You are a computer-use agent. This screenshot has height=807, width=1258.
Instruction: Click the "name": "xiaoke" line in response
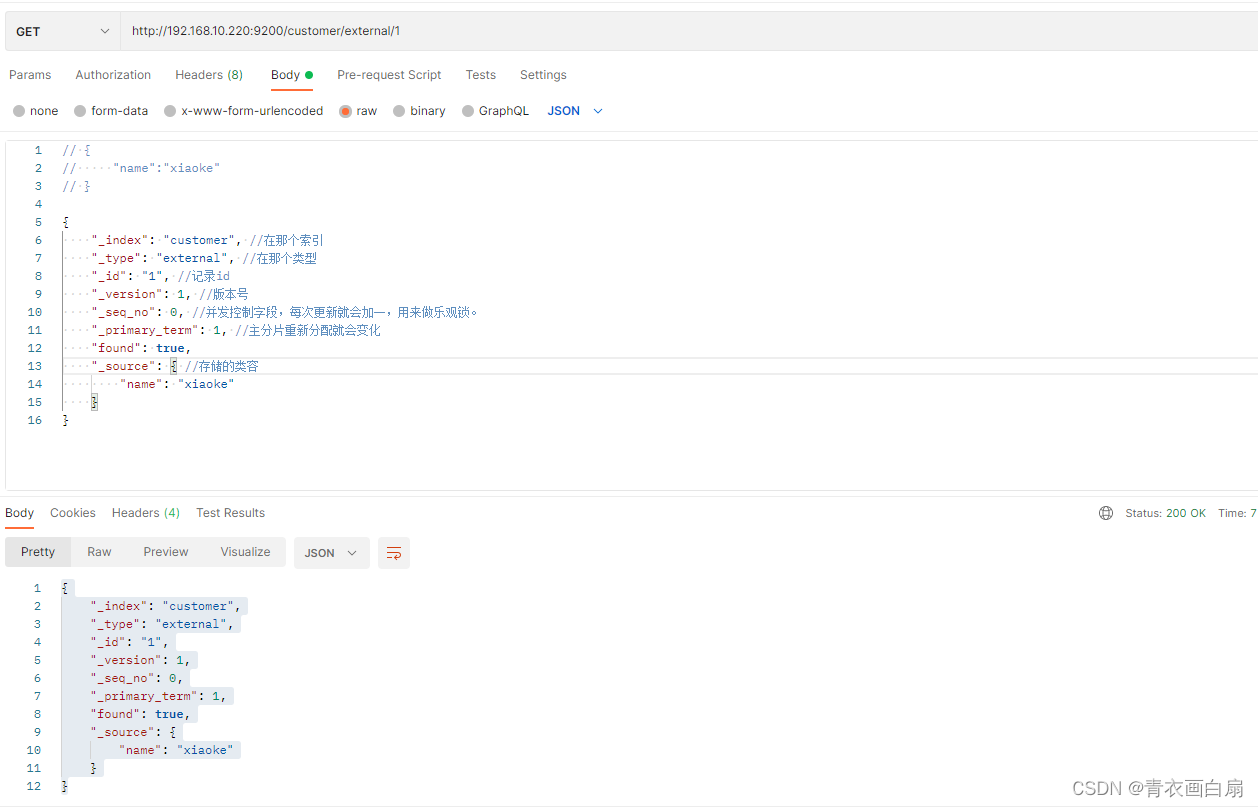coord(179,750)
